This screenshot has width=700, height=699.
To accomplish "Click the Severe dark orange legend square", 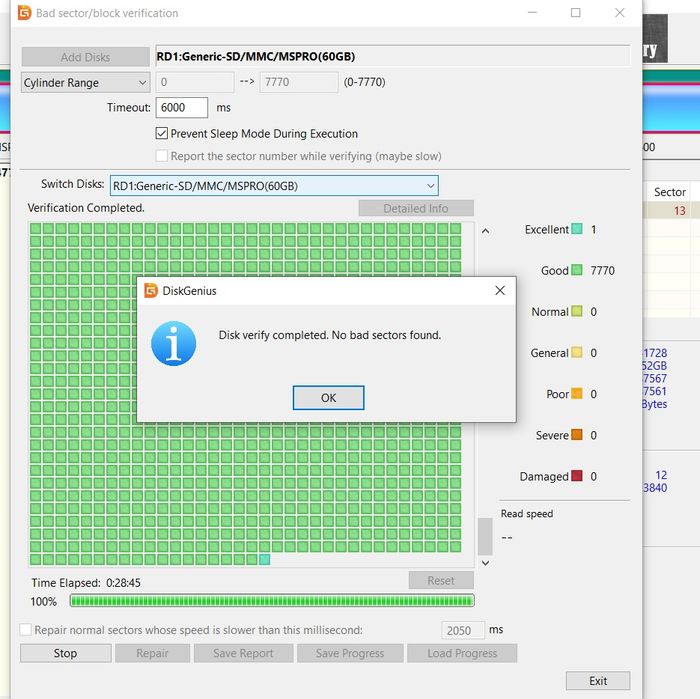I will coord(577,434).
